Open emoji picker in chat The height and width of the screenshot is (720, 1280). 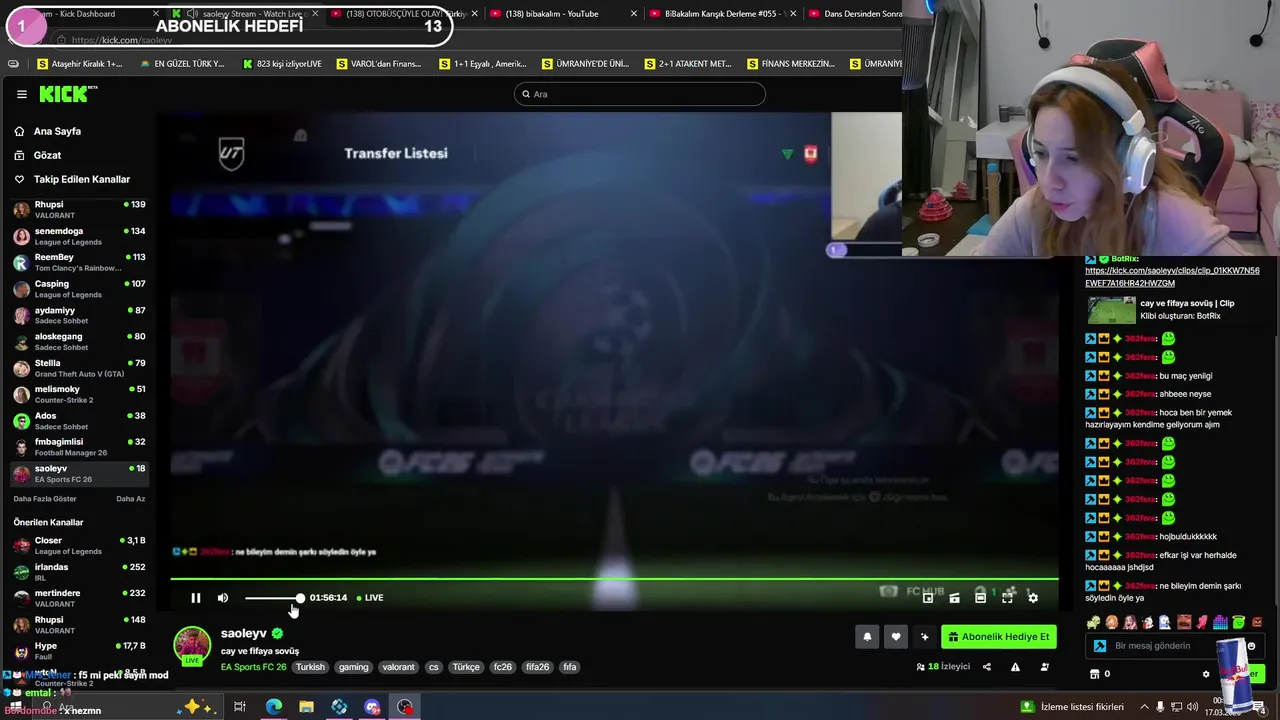tap(1250, 646)
